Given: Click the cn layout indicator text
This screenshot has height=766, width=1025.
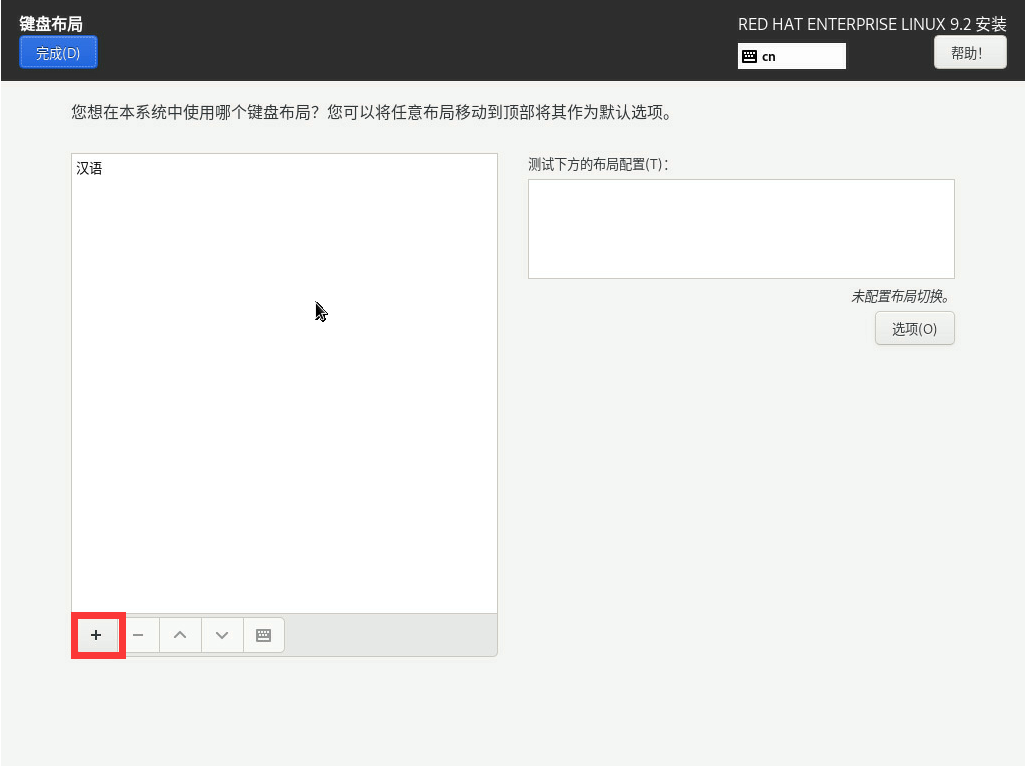Looking at the screenshot, I should pyautogui.click(x=769, y=57).
